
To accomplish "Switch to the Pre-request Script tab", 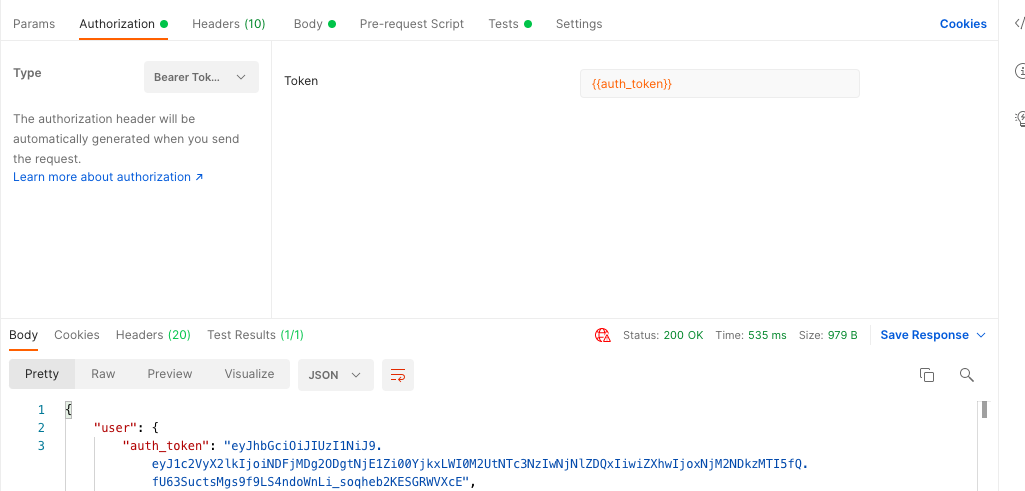I will [x=411, y=24].
